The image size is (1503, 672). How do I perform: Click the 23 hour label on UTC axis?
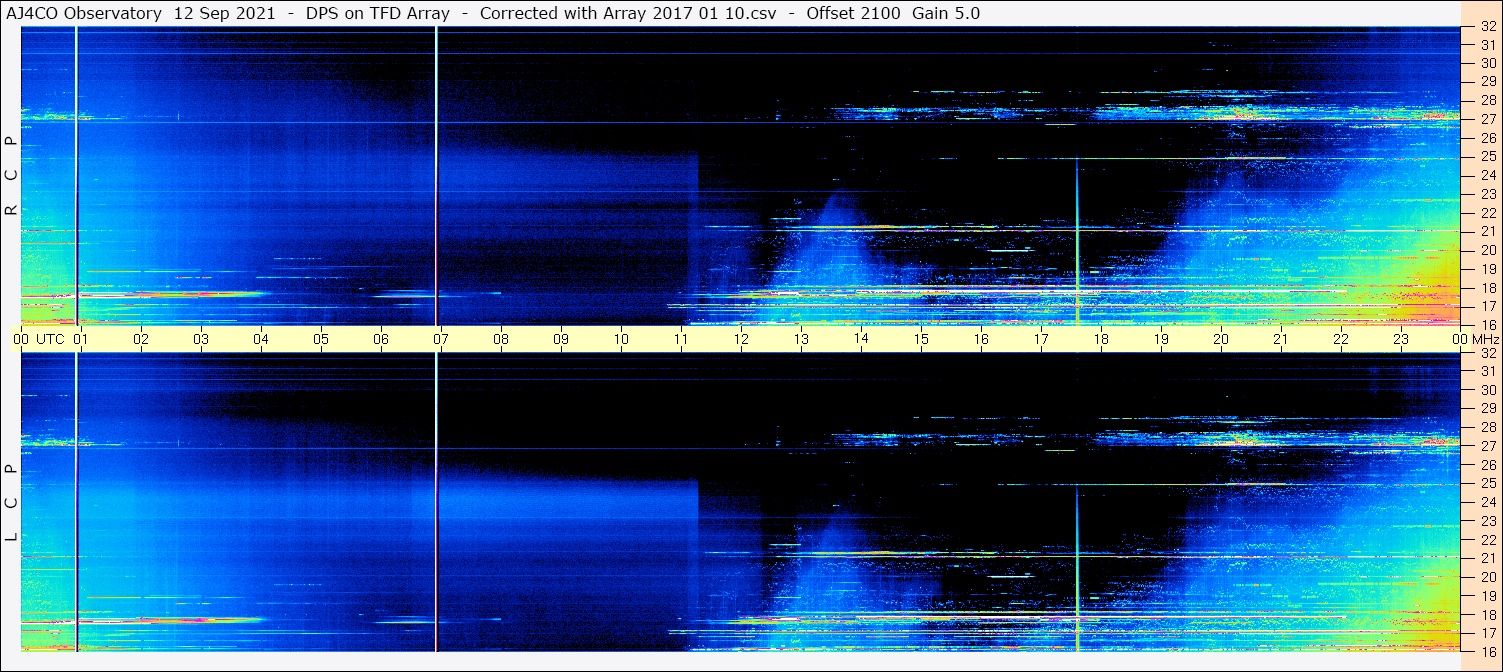point(1401,339)
